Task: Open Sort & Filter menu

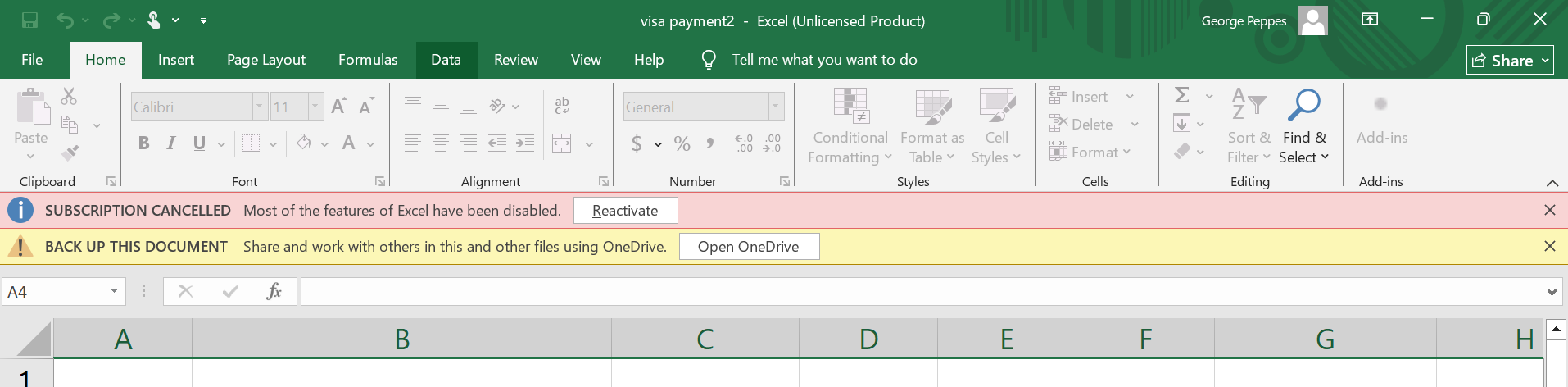Action: [x=1249, y=126]
